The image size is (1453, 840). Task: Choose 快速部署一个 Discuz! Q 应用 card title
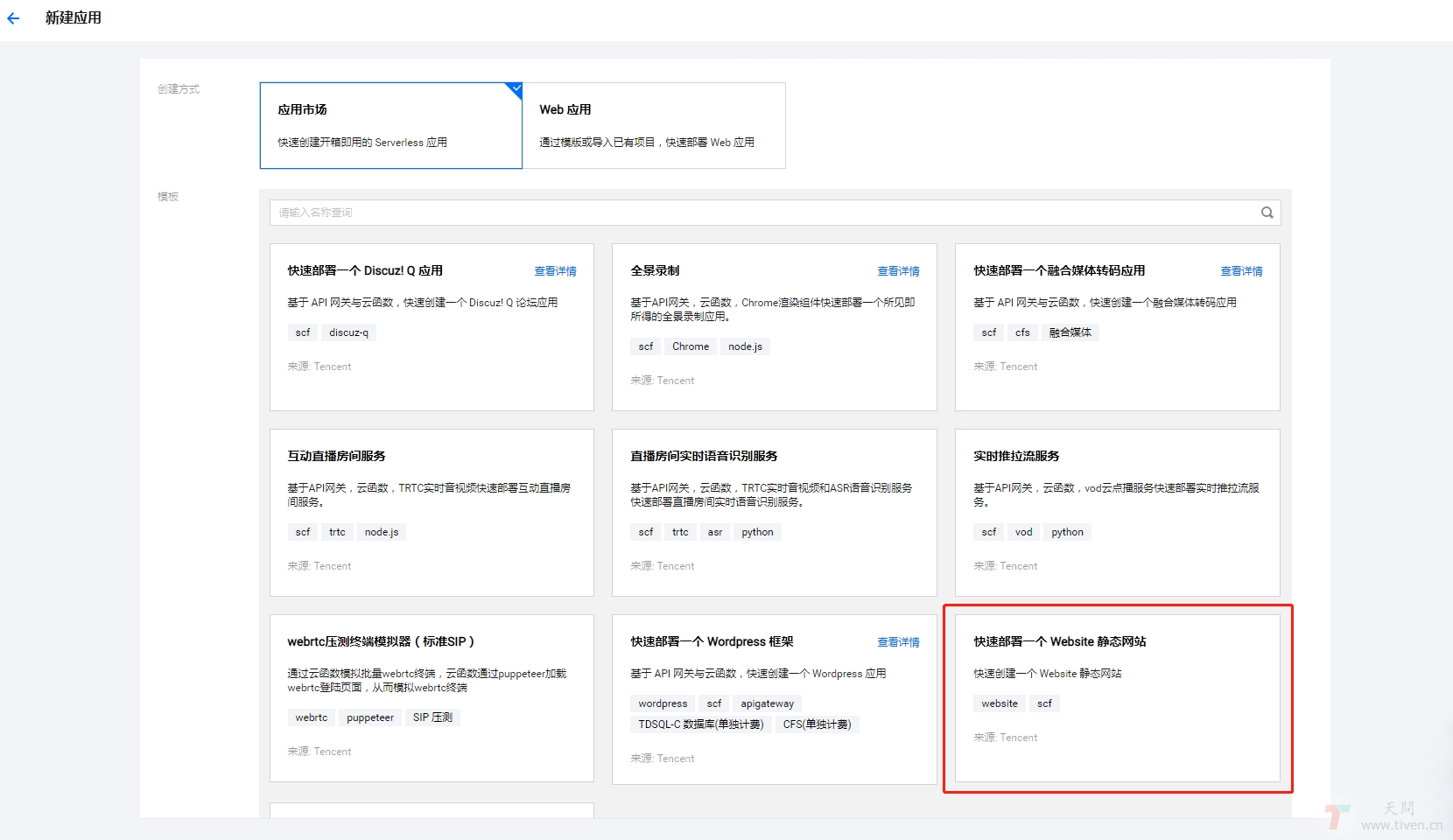[x=365, y=270]
